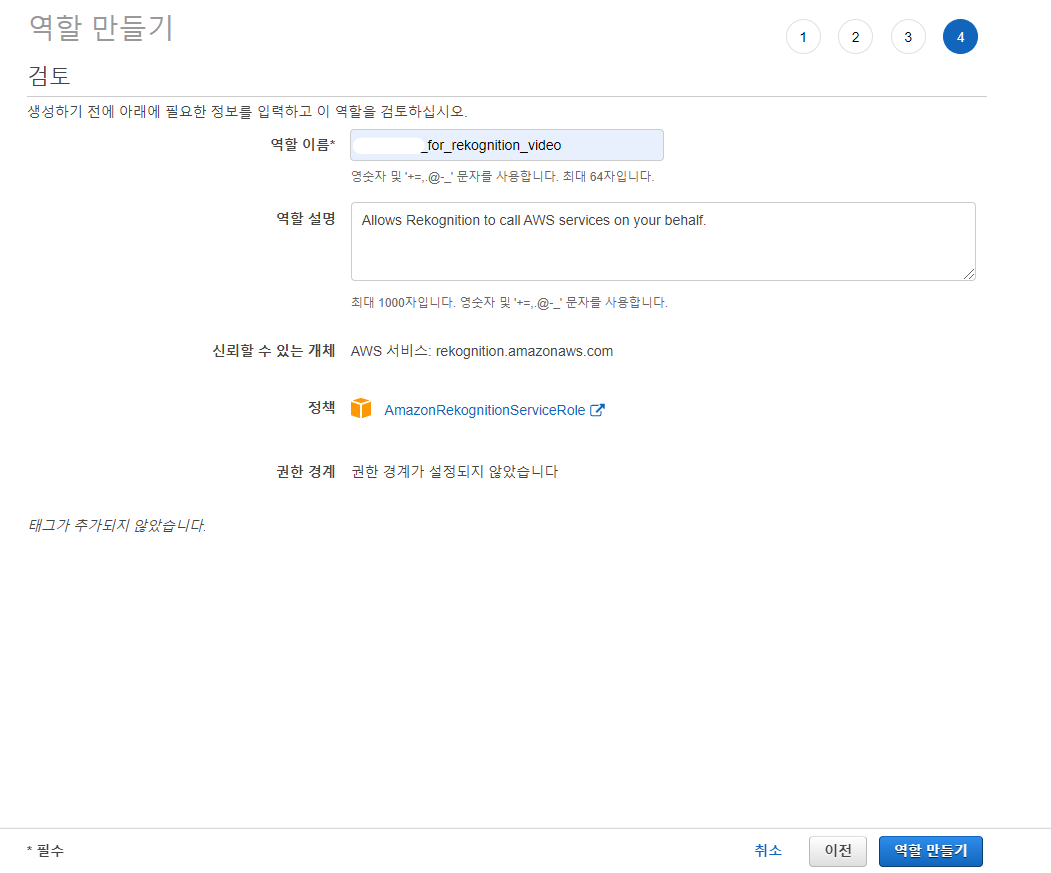The height and width of the screenshot is (873, 1051).
Task: Click the 생성하기 전에 instruction sentence
Action: click(x=247, y=111)
